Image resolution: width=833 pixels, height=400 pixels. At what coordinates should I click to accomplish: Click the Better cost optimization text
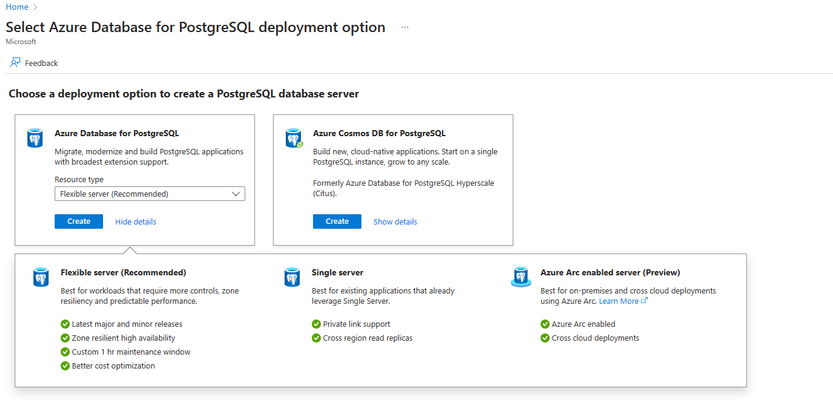pyautogui.click(x=114, y=365)
